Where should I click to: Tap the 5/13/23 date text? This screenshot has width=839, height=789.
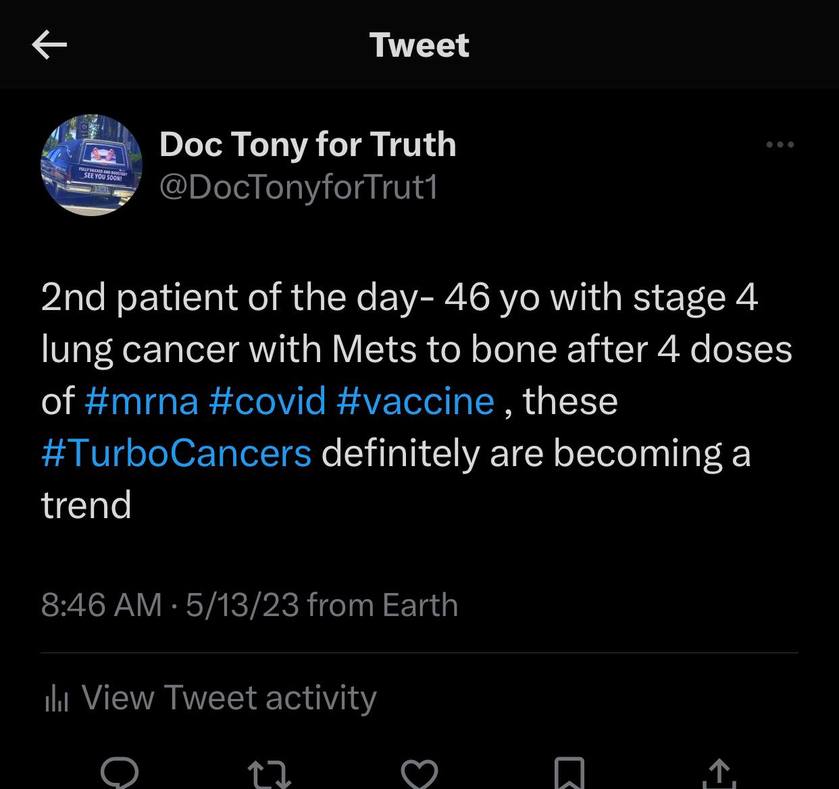click(242, 605)
